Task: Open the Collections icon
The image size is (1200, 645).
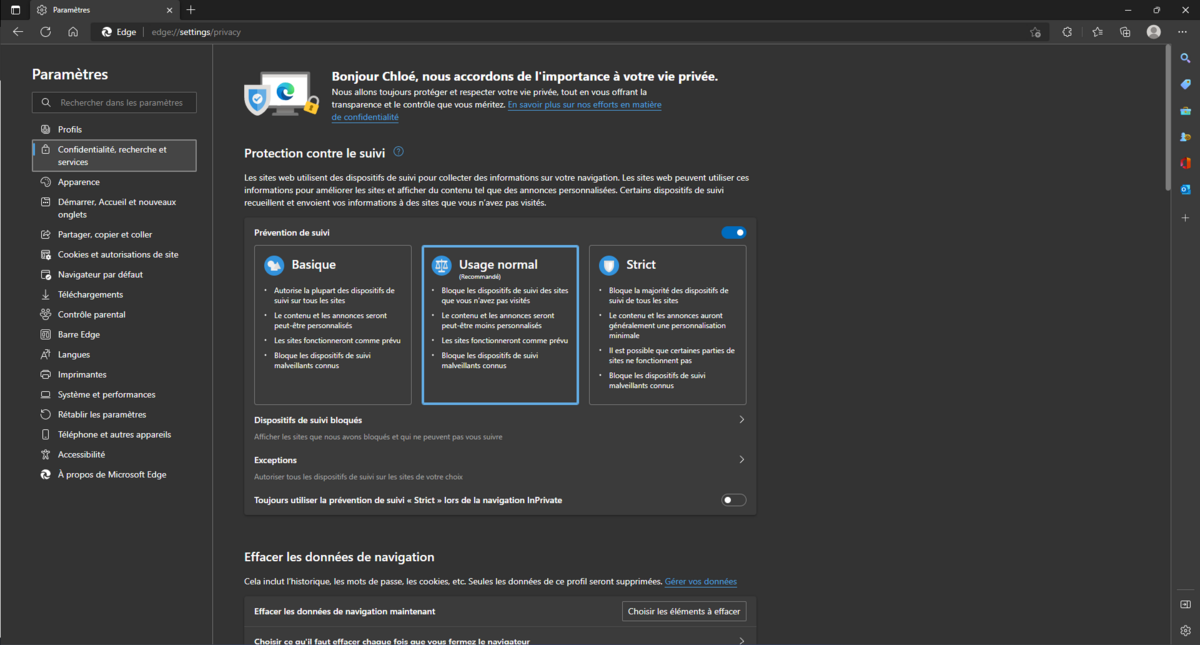Action: coord(1125,32)
